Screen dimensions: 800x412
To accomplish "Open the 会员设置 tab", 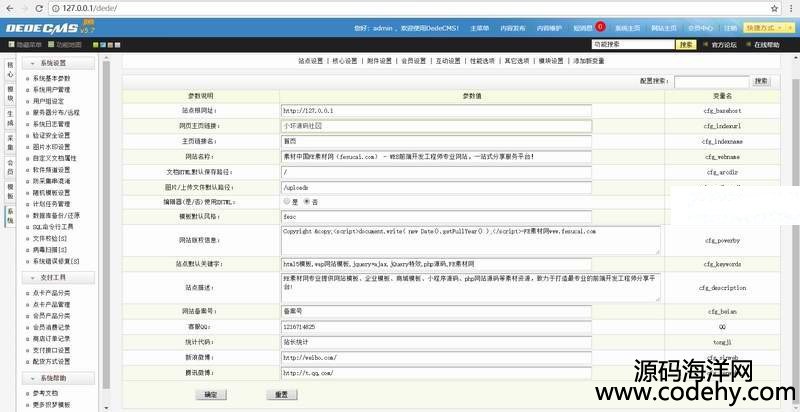I will [413, 61].
